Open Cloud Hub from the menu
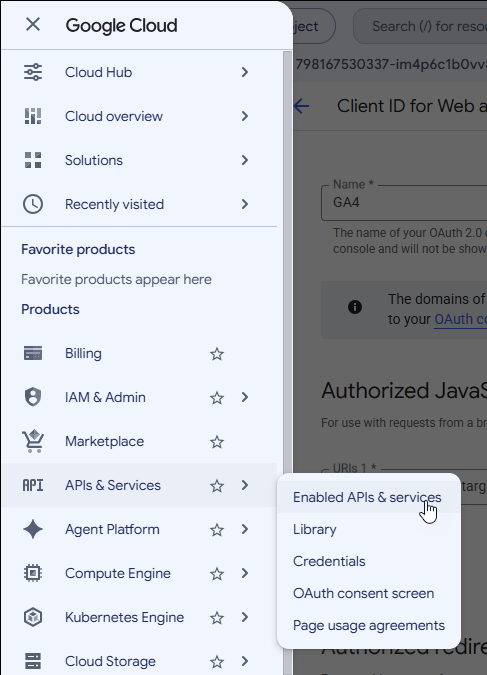Viewport: 487px width, 675px height. tap(99, 72)
